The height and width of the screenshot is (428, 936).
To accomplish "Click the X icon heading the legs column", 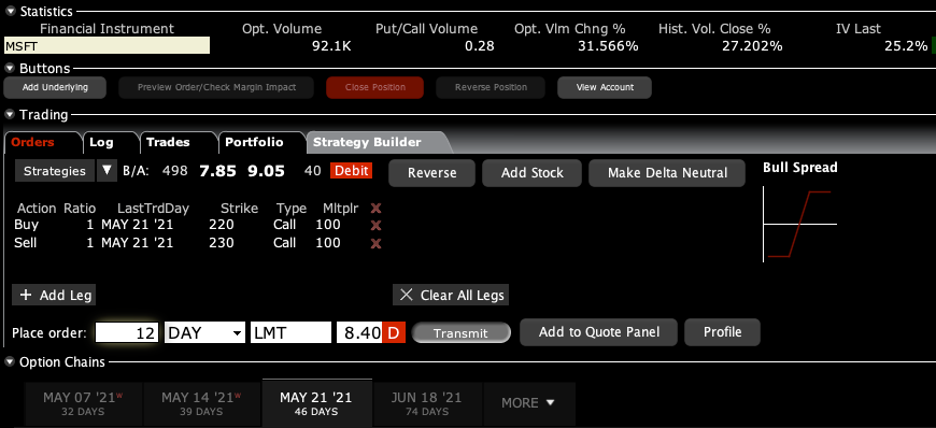I will pos(376,208).
